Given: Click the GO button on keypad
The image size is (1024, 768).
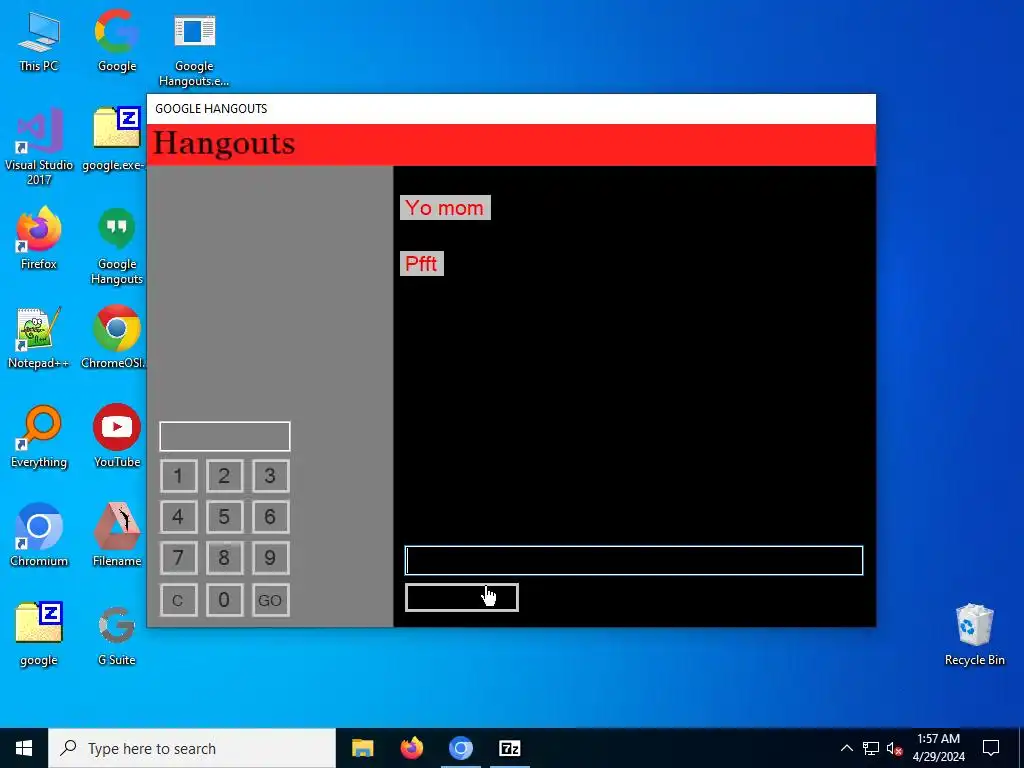Looking at the screenshot, I should click(x=270, y=600).
